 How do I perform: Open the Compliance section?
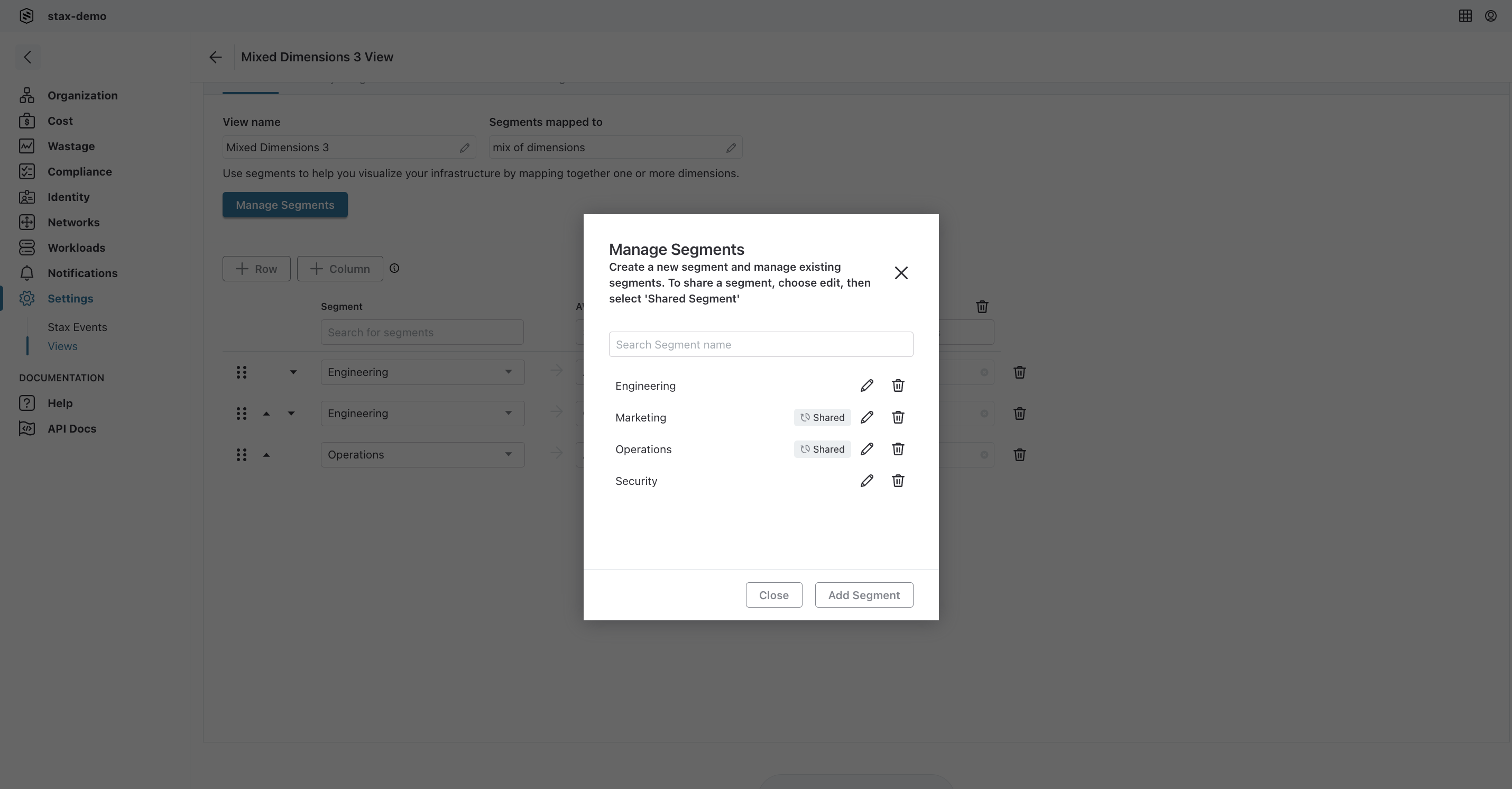[65, 171]
